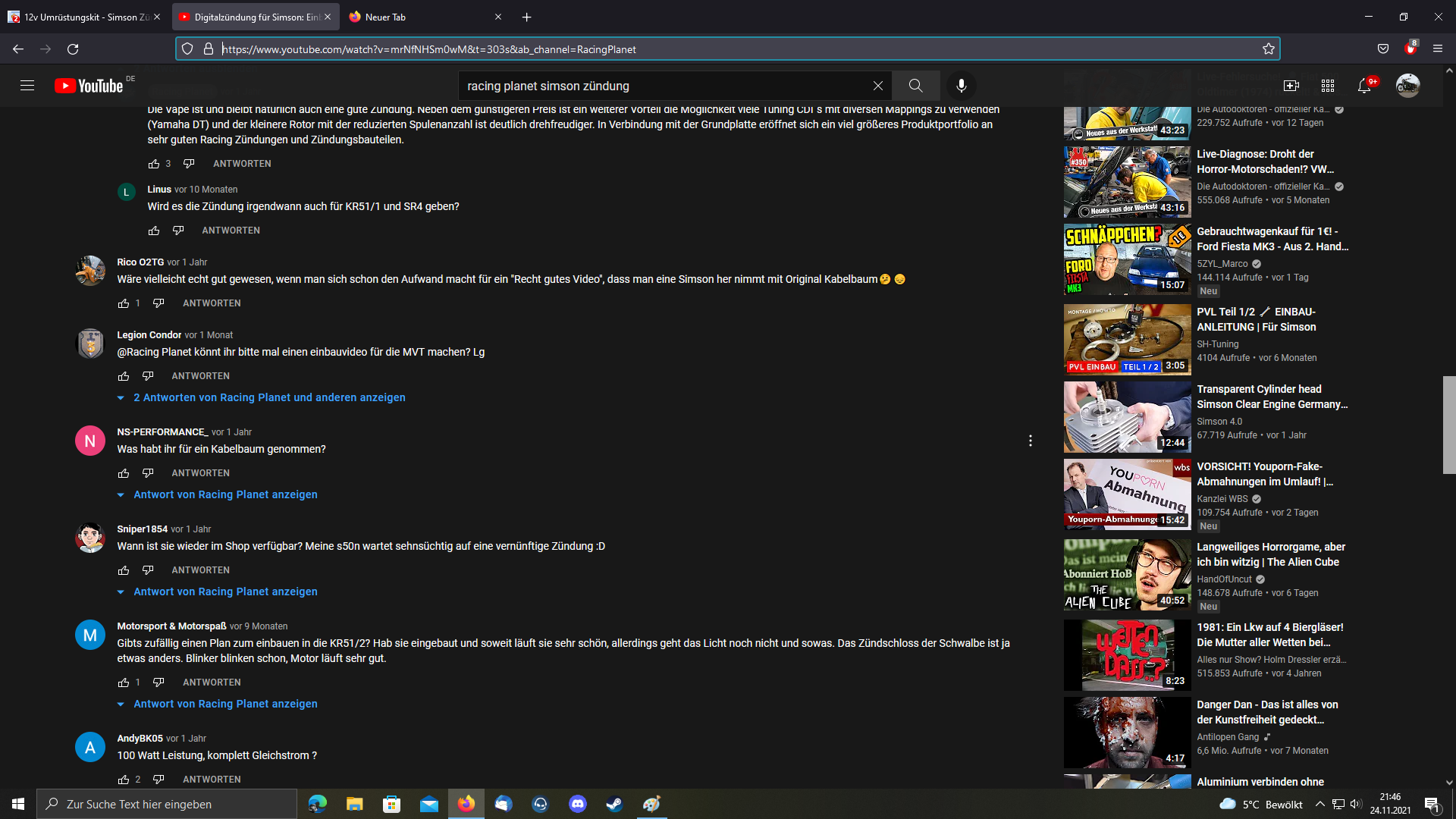
Task: Click the page vertical scrollbar thumb
Action: click(x=1448, y=425)
